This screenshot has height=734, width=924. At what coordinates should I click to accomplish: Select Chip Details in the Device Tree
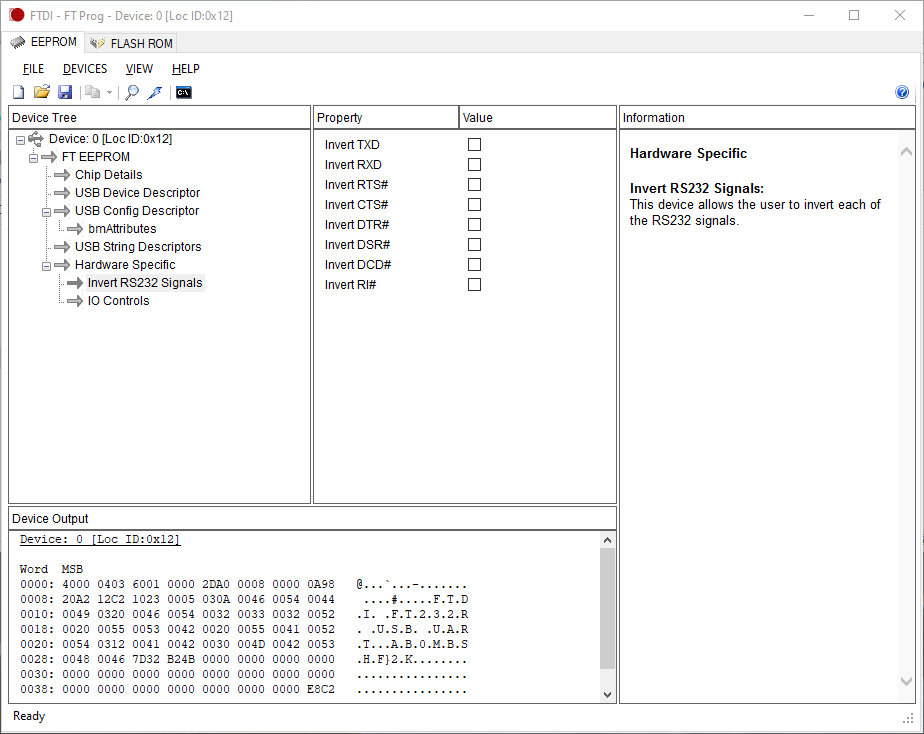tap(108, 175)
